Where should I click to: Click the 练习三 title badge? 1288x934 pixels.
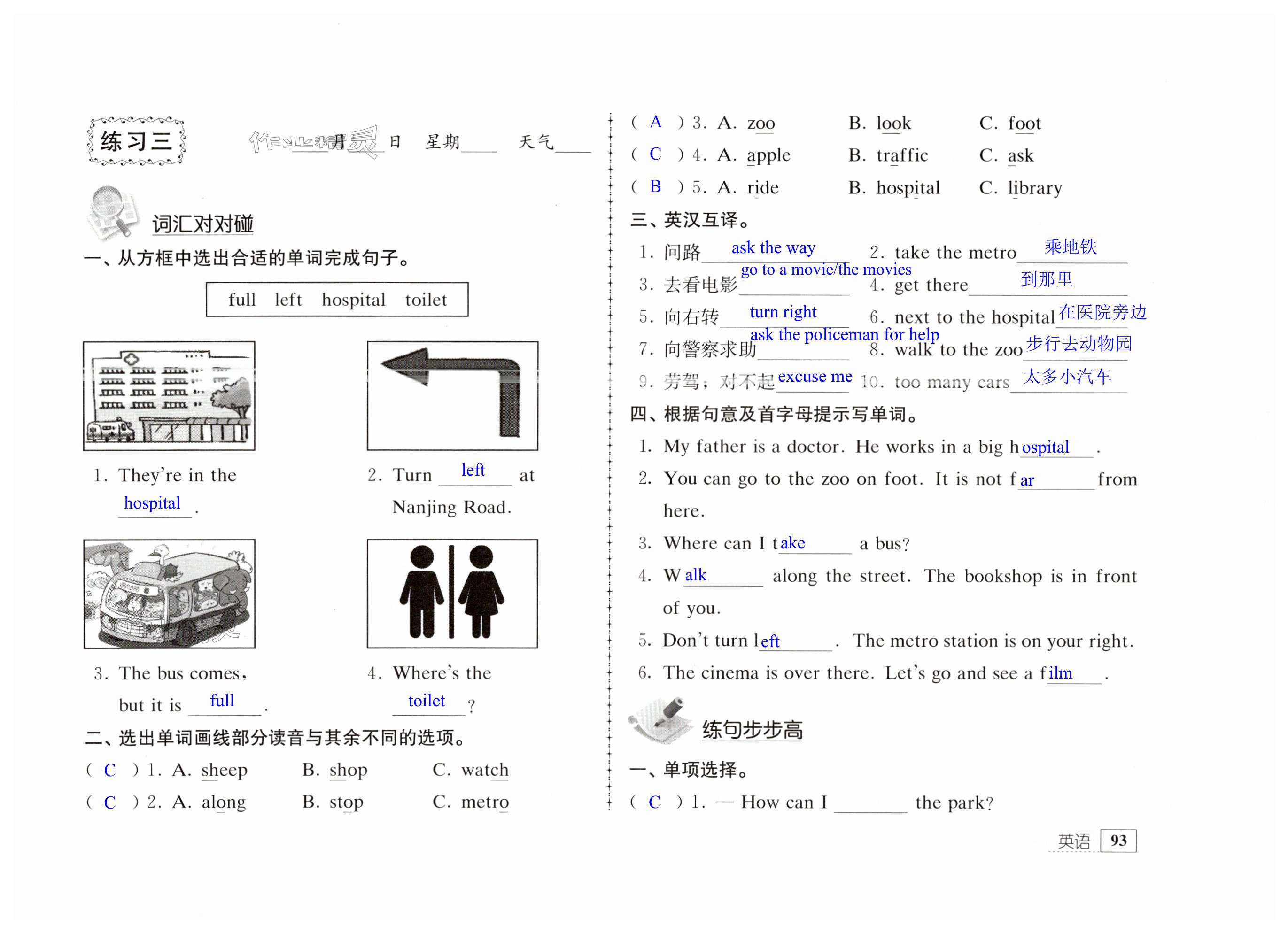(136, 141)
